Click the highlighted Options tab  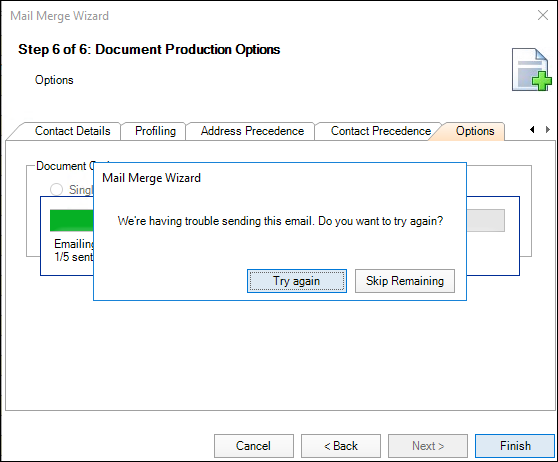coord(475,131)
